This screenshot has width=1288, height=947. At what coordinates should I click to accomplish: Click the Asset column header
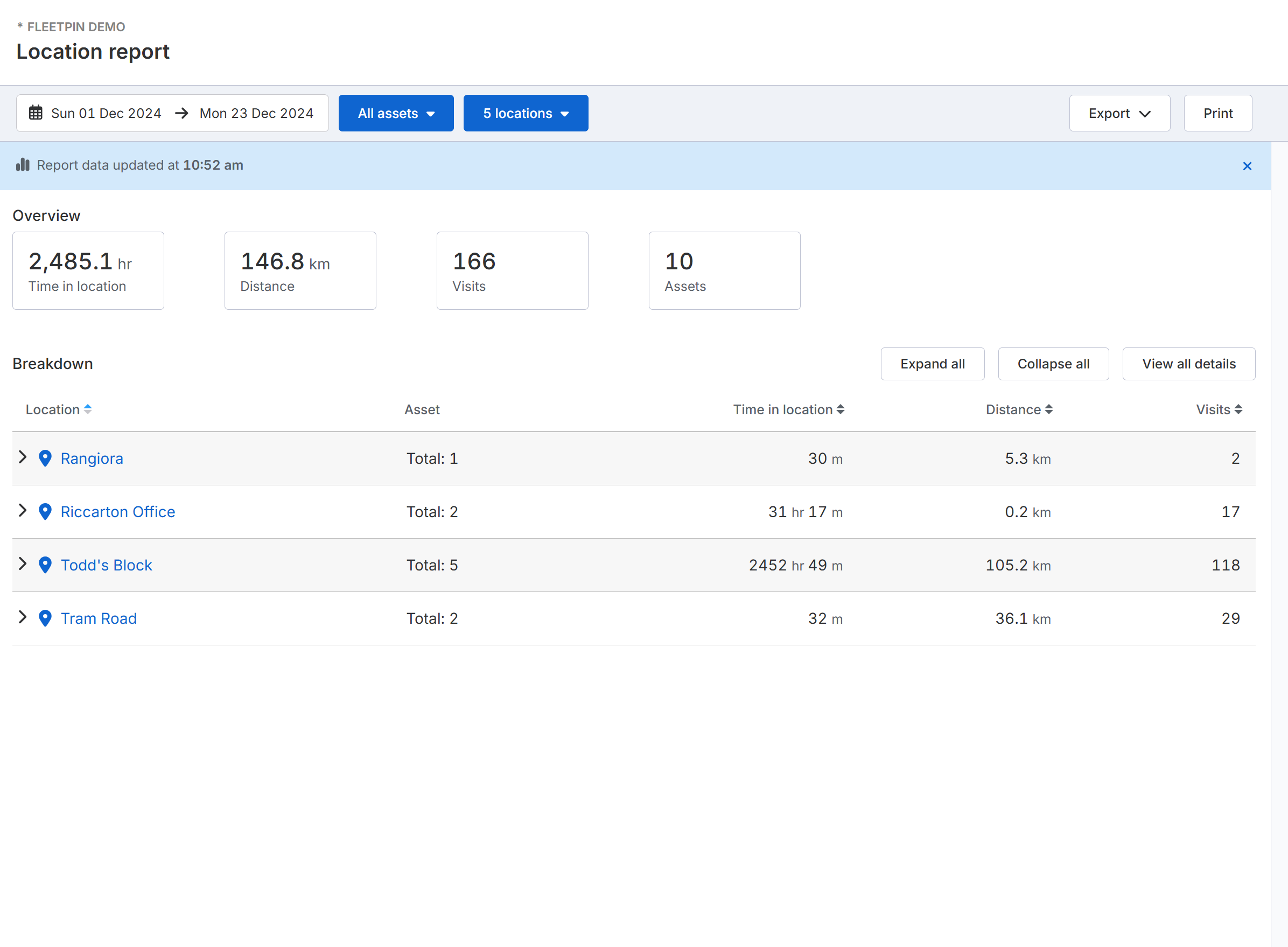[x=422, y=409]
